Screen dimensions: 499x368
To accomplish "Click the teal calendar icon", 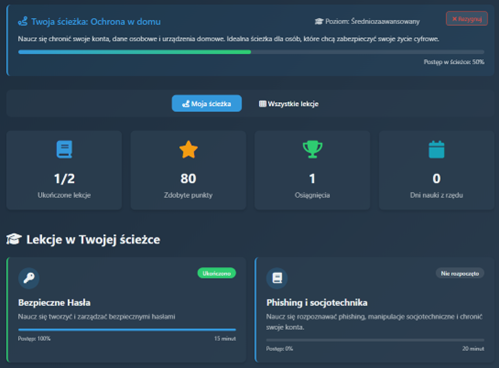I will (x=436, y=149).
